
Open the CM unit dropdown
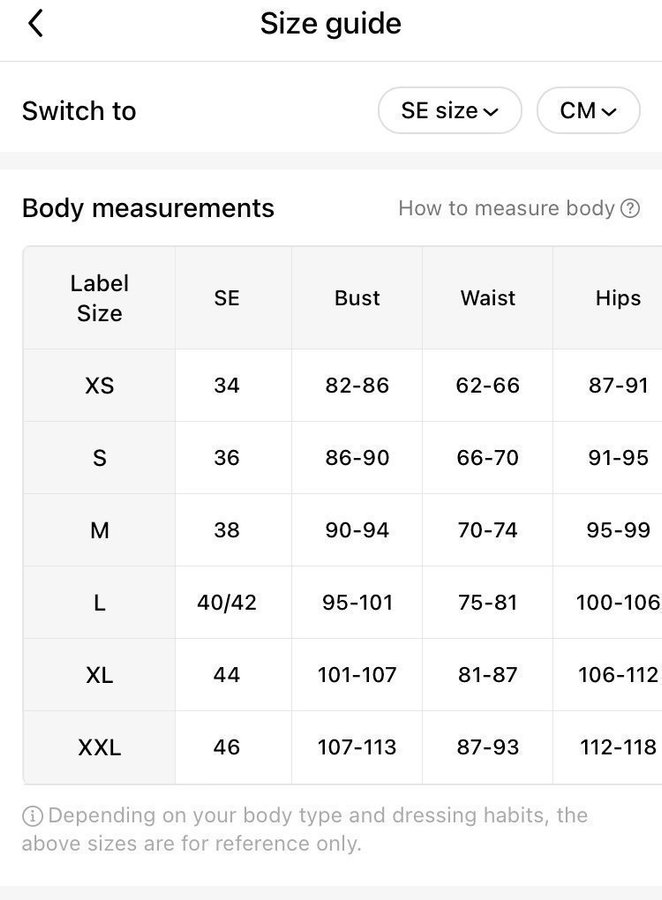coord(587,111)
